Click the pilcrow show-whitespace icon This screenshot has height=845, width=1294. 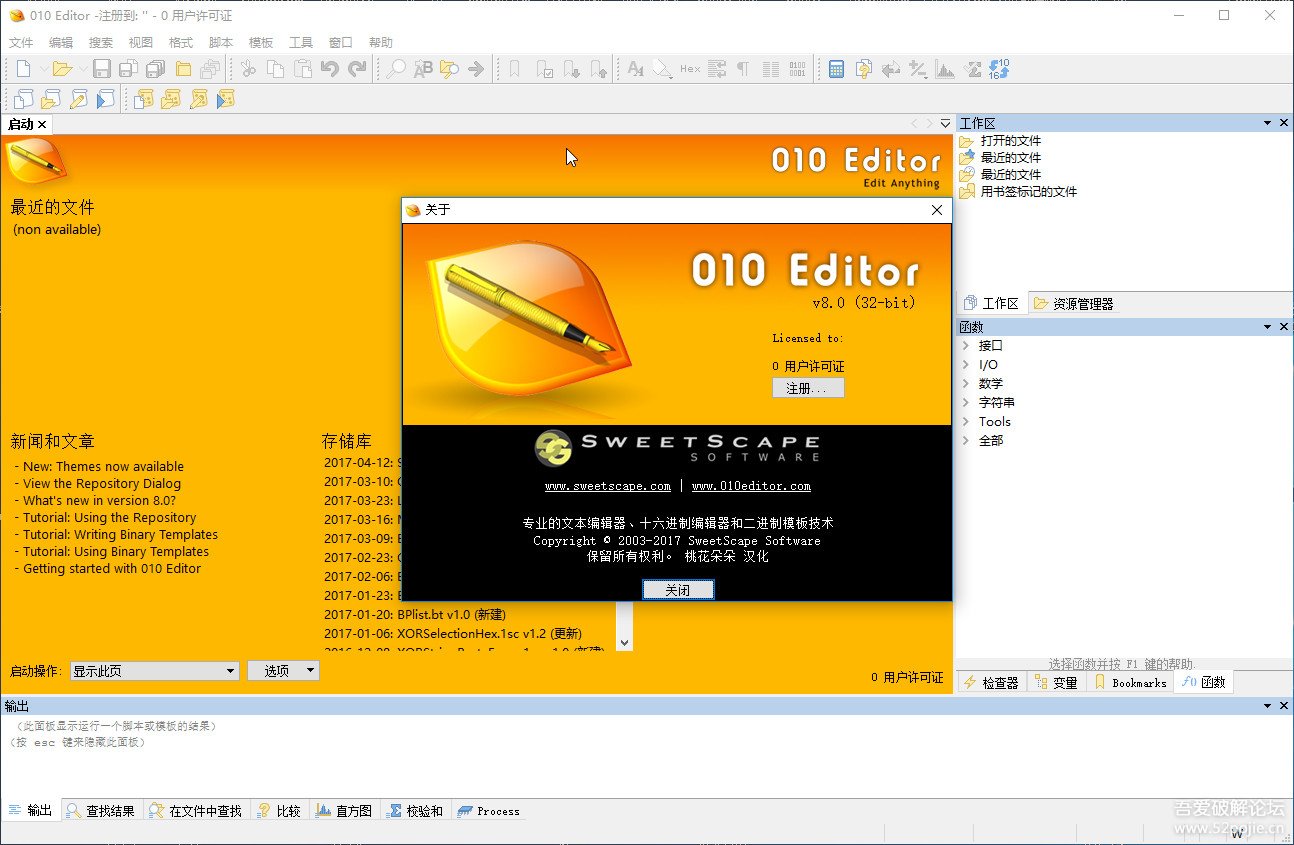pos(743,69)
